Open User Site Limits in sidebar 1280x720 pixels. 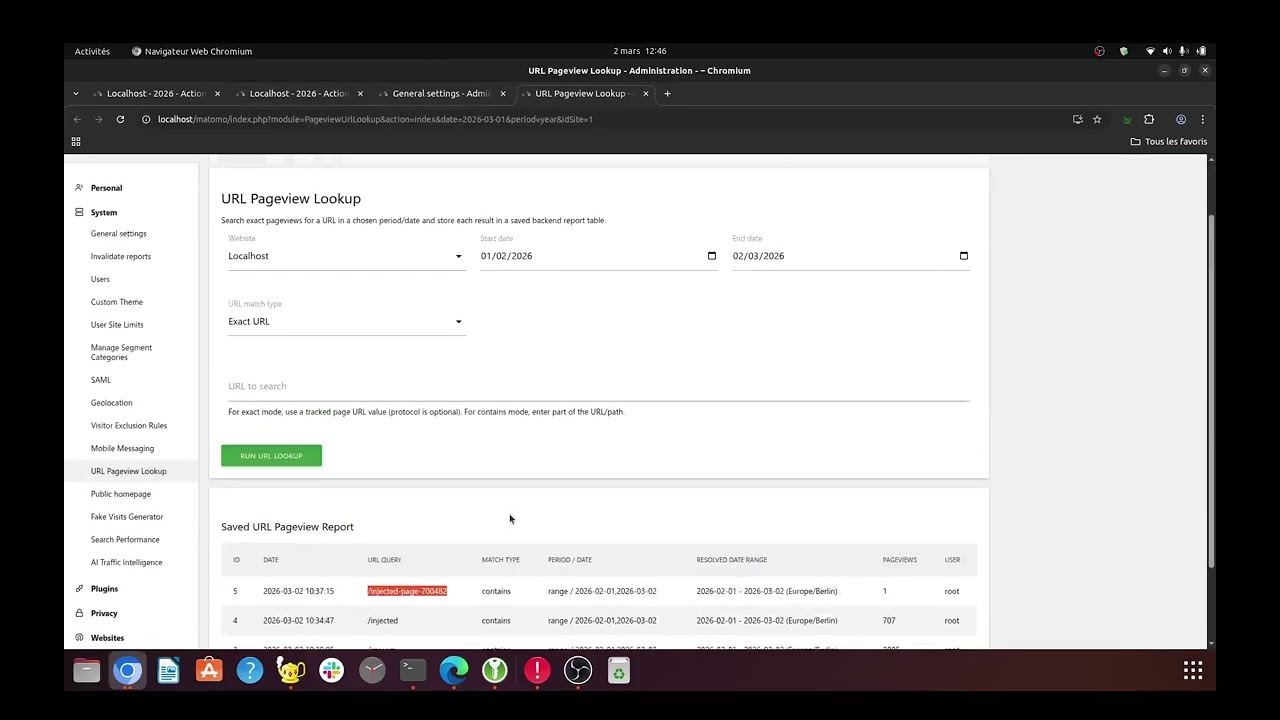click(117, 325)
